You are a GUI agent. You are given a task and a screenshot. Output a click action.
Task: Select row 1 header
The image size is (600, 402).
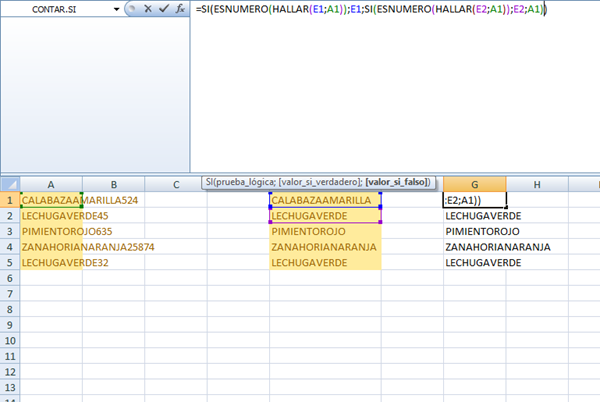[10, 200]
